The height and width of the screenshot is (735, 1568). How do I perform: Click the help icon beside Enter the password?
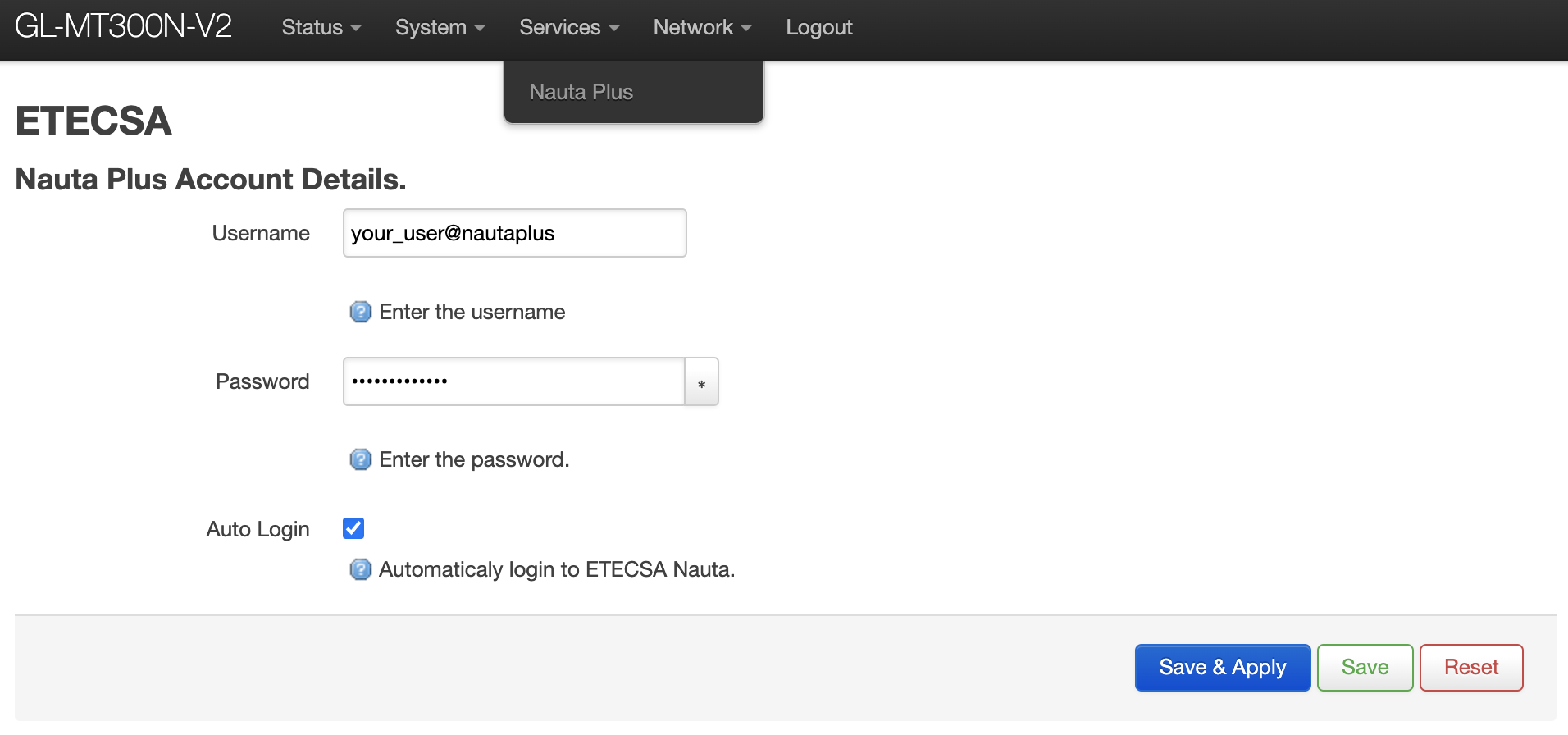pos(360,459)
